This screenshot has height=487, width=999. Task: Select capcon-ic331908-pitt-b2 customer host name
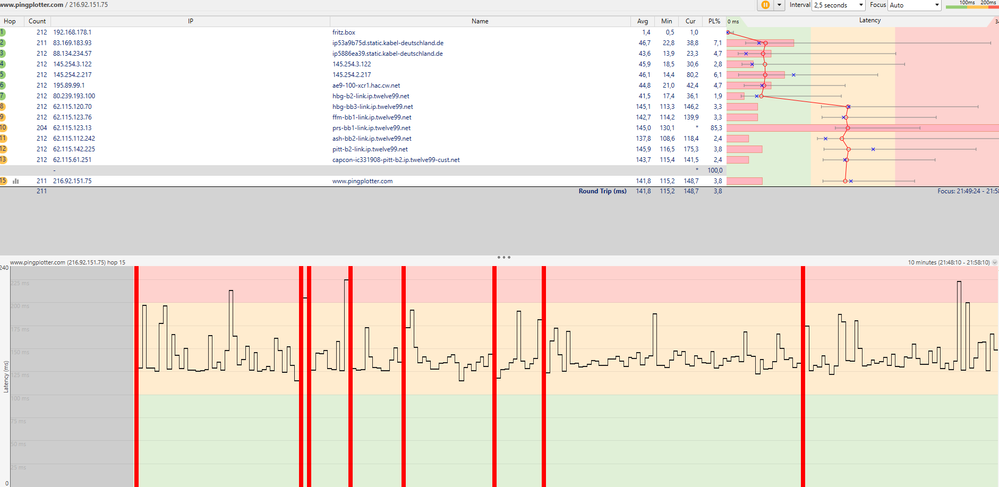click(x=396, y=159)
